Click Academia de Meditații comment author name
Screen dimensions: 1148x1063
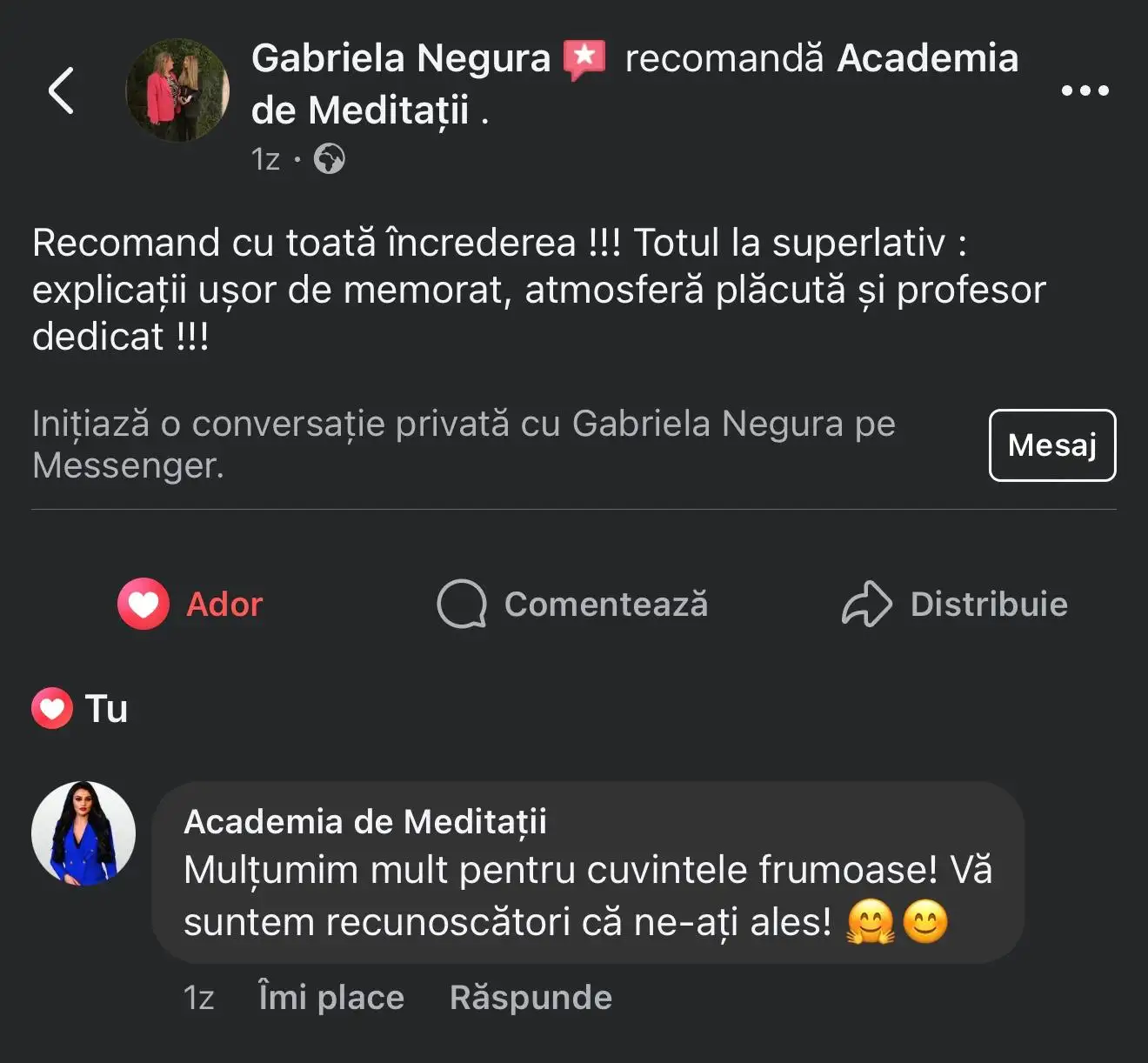tap(365, 821)
